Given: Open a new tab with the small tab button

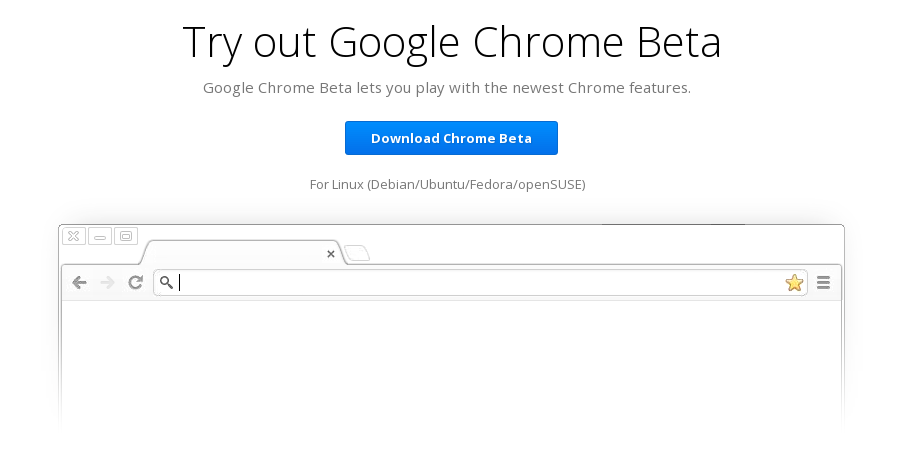Looking at the screenshot, I should (x=357, y=253).
